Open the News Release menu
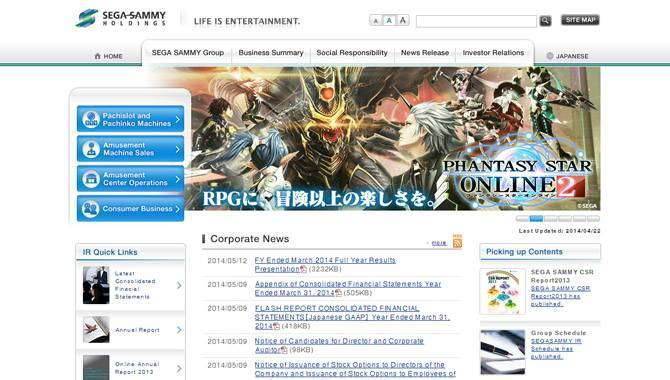This screenshot has width=670, height=380. 425,53
